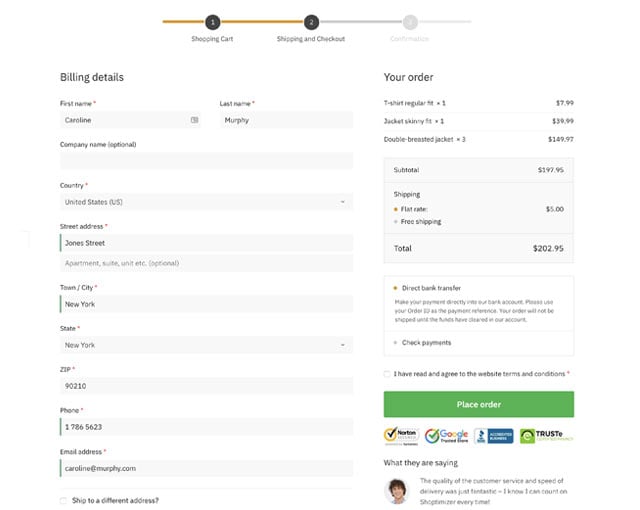The width and height of the screenshot is (640, 510).
Task: Click T-shirt regular fit order line
Action: tap(479, 103)
